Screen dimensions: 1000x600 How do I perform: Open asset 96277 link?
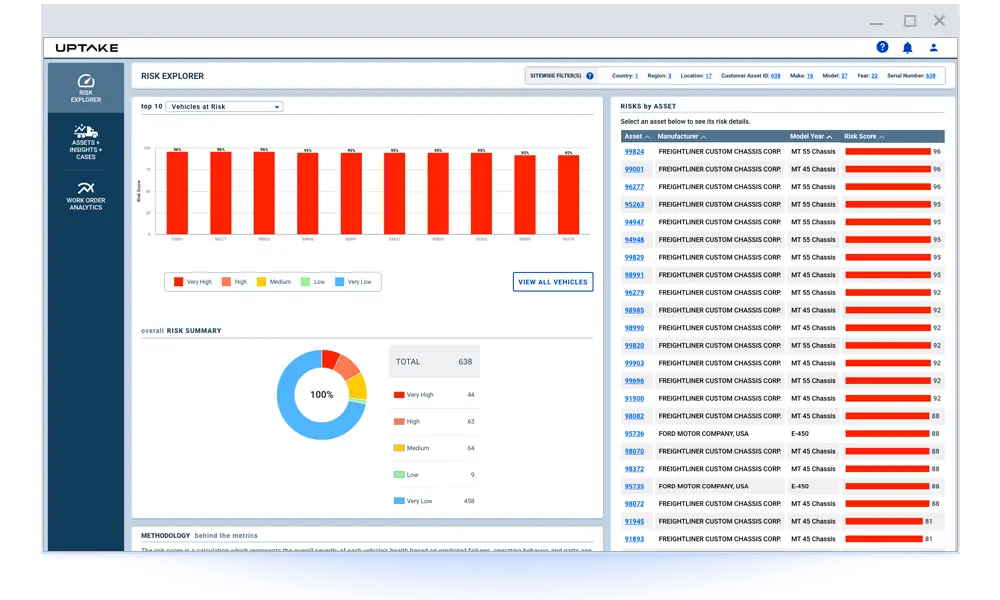[634, 187]
